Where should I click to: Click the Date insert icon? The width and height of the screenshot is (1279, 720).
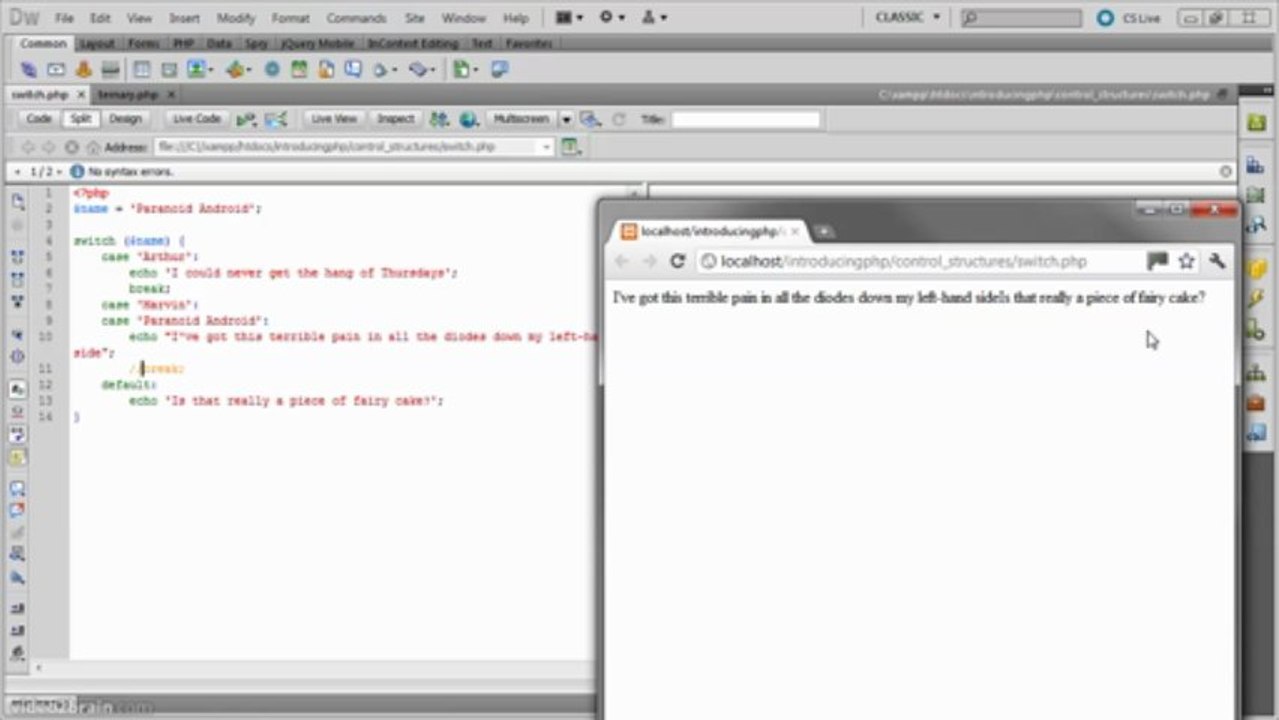coord(299,70)
